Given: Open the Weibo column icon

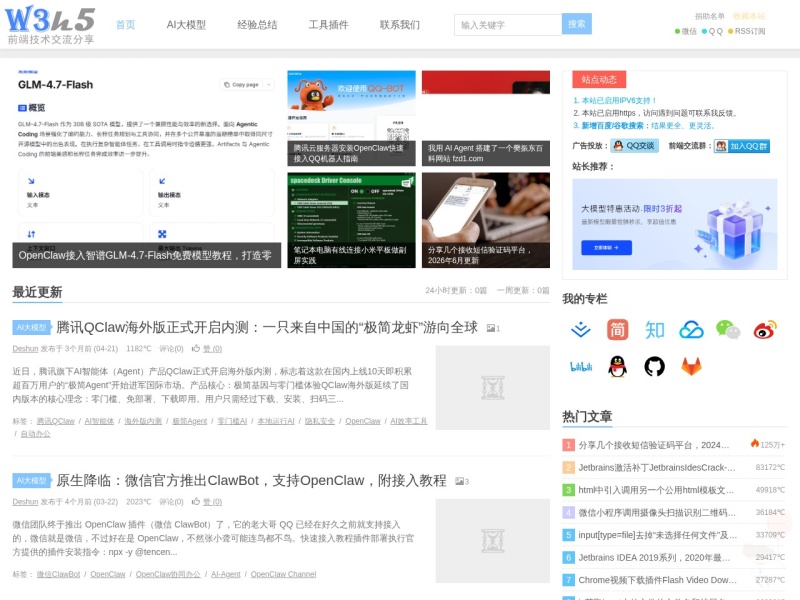Looking at the screenshot, I should 765,330.
